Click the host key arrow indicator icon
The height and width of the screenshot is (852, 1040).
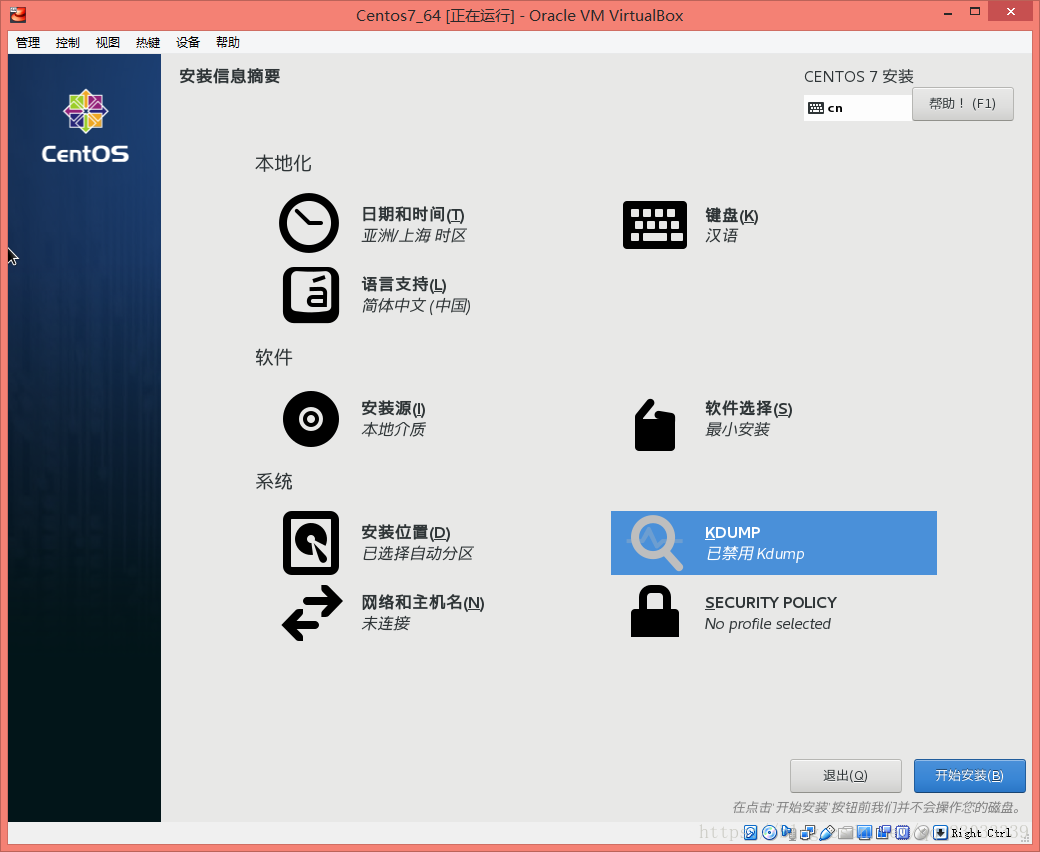click(941, 832)
